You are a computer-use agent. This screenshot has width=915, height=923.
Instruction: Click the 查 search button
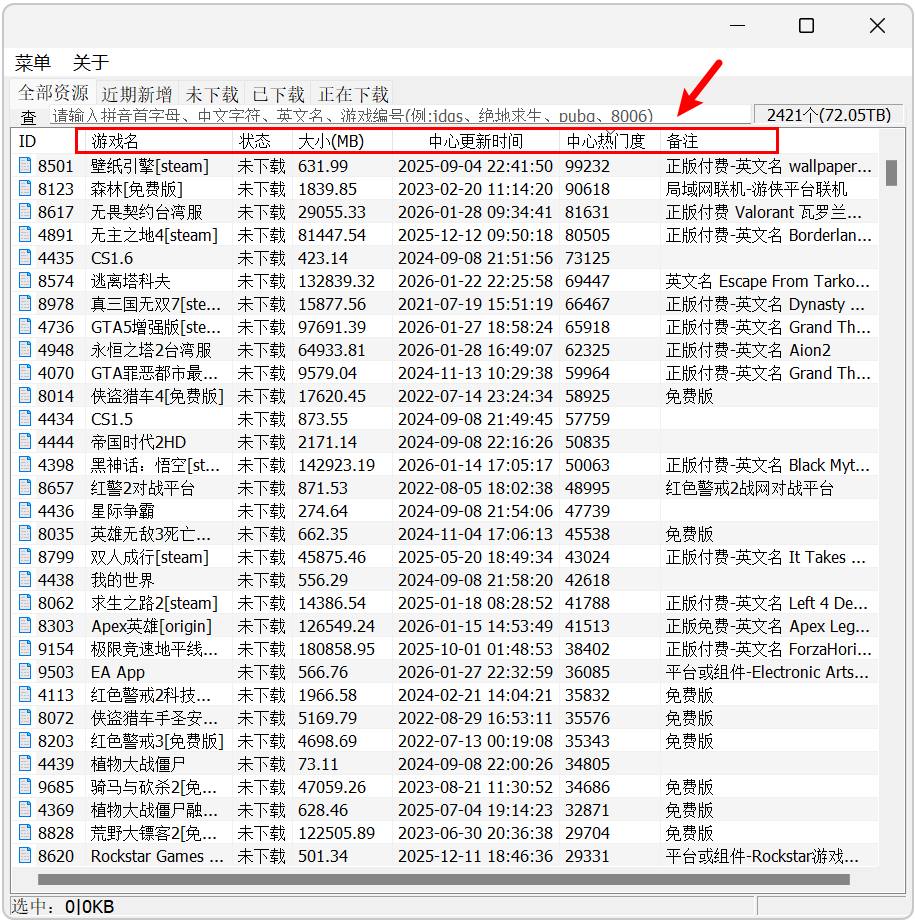[28, 117]
